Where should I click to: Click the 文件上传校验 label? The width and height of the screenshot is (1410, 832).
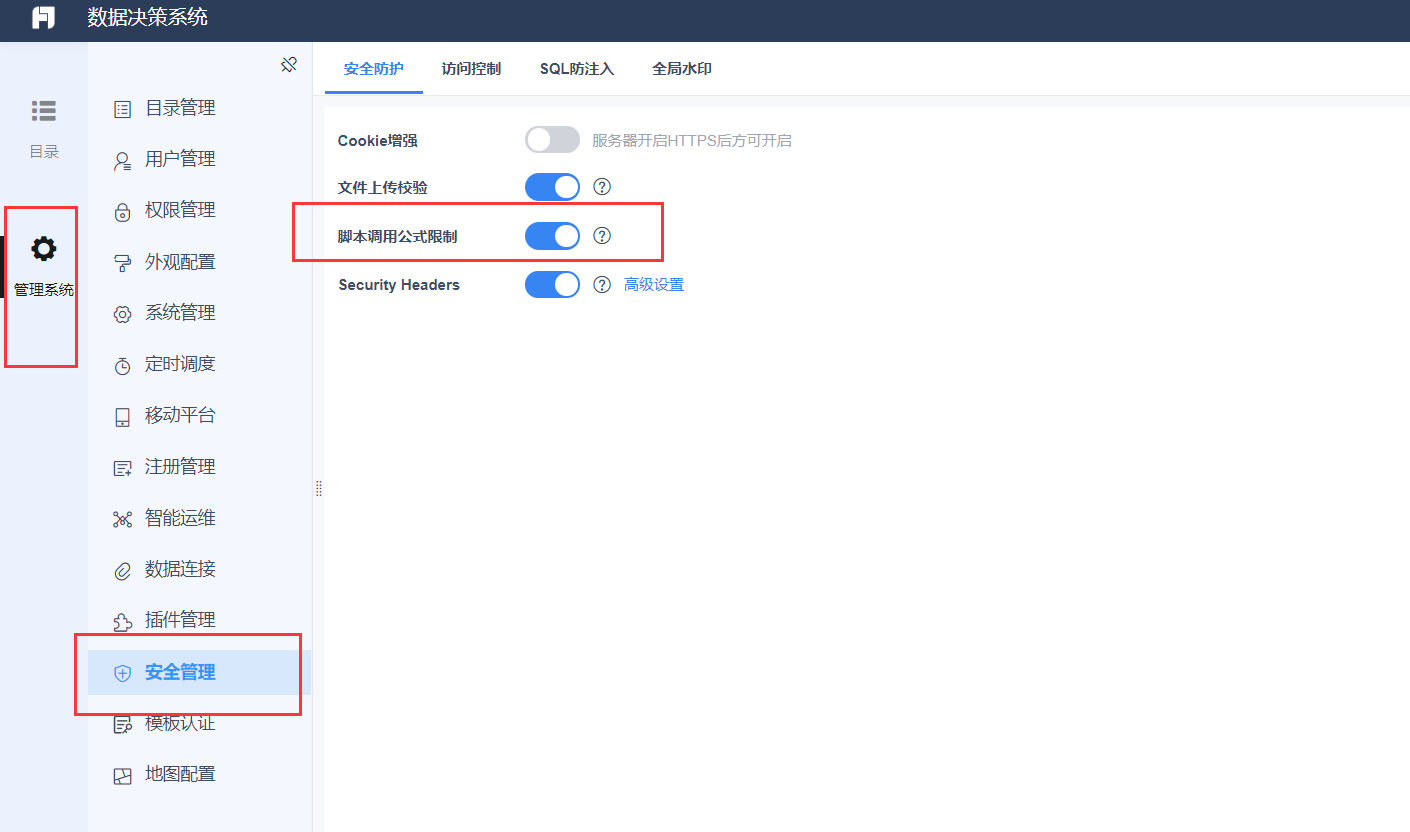[383, 188]
